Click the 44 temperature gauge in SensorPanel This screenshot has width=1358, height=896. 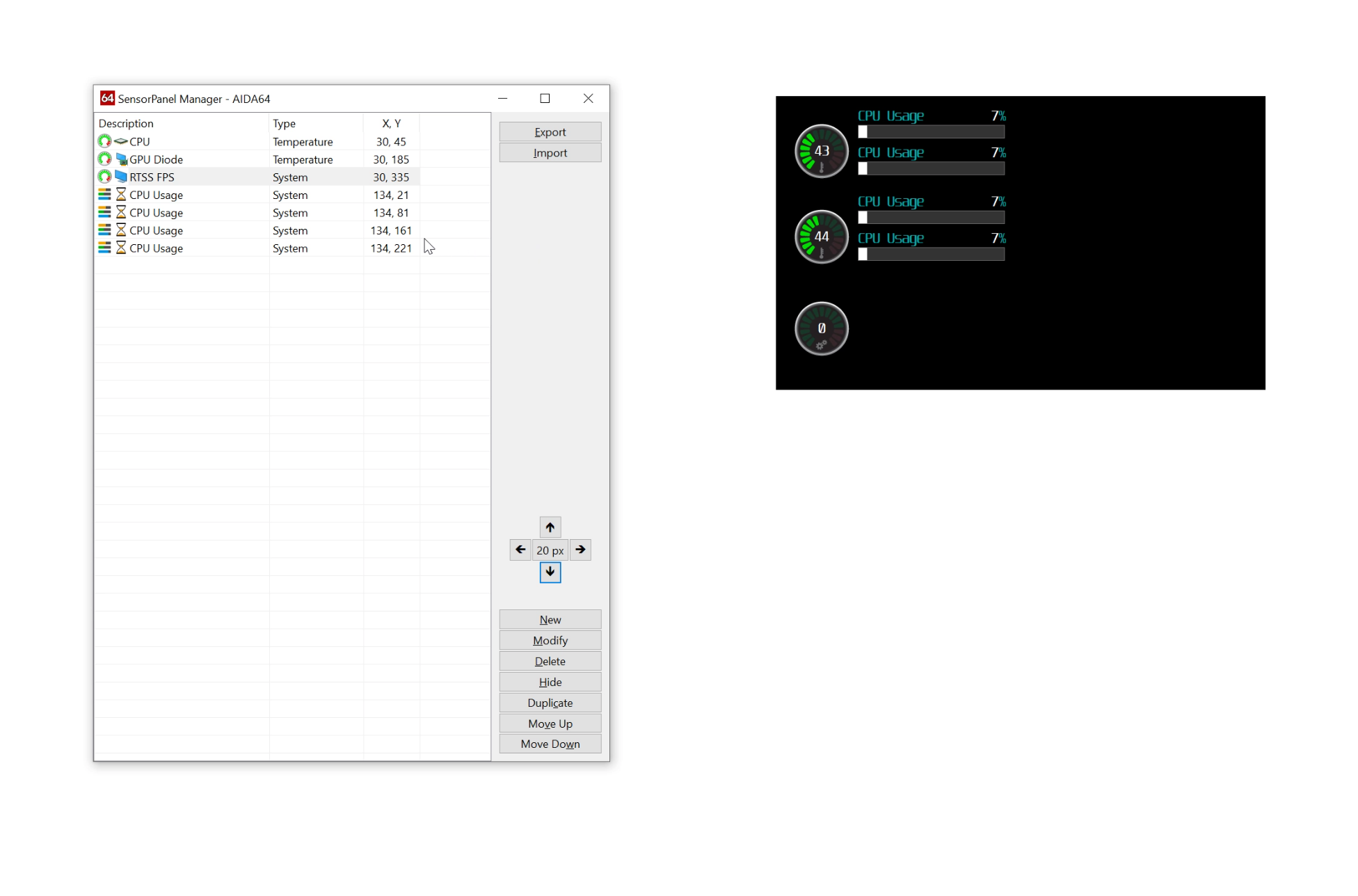tap(822, 237)
